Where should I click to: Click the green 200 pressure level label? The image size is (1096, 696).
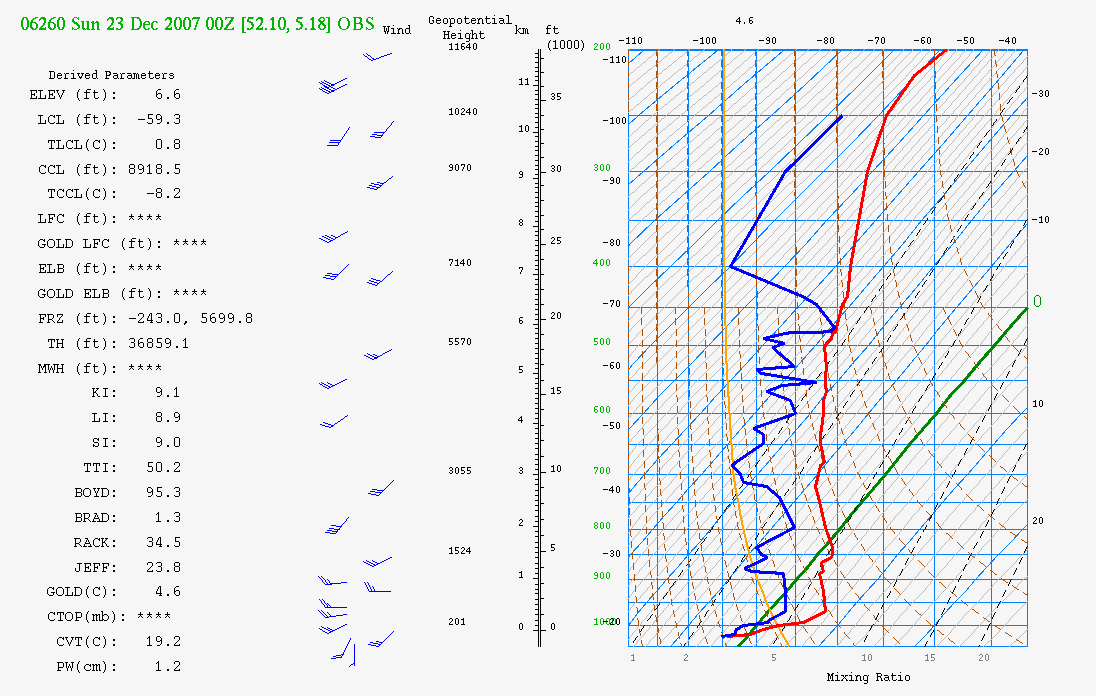point(602,47)
